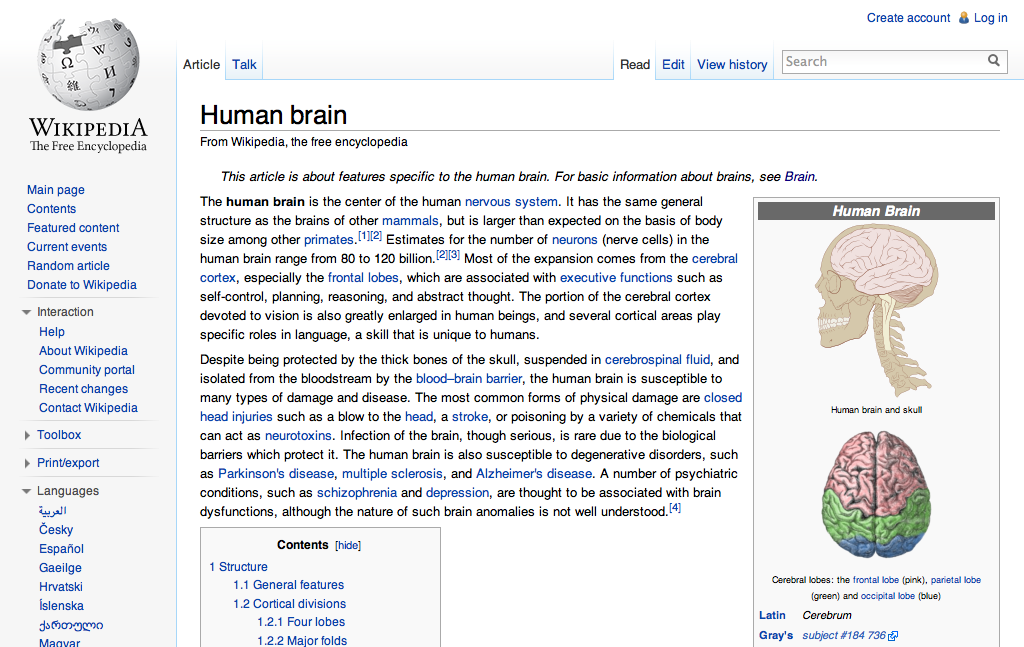
Task: Open Featured content link
Action: pos(73,228)
